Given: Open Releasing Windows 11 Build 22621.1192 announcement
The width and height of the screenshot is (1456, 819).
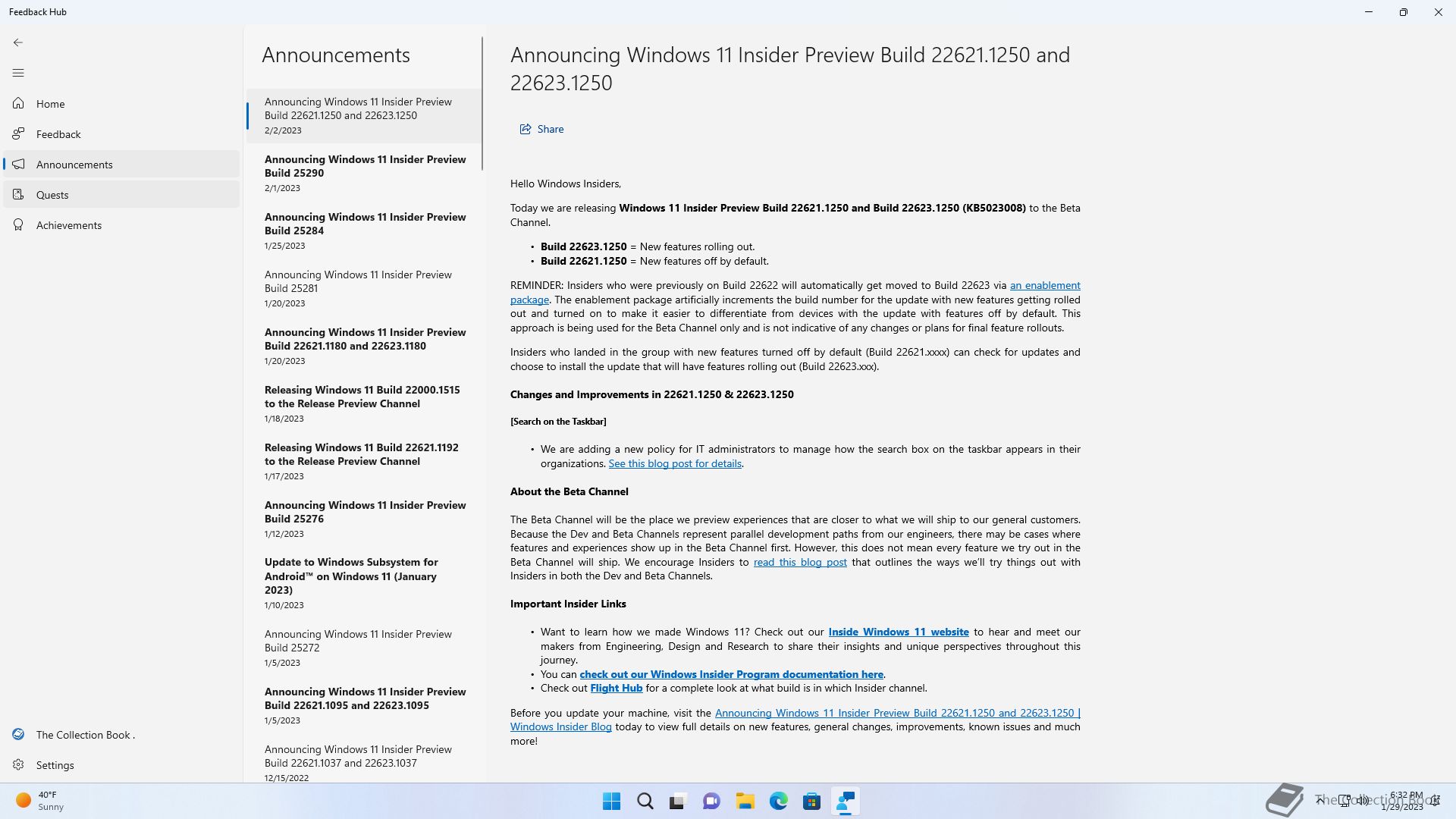Looking at the screenshot, I should (x=364, y=461).
